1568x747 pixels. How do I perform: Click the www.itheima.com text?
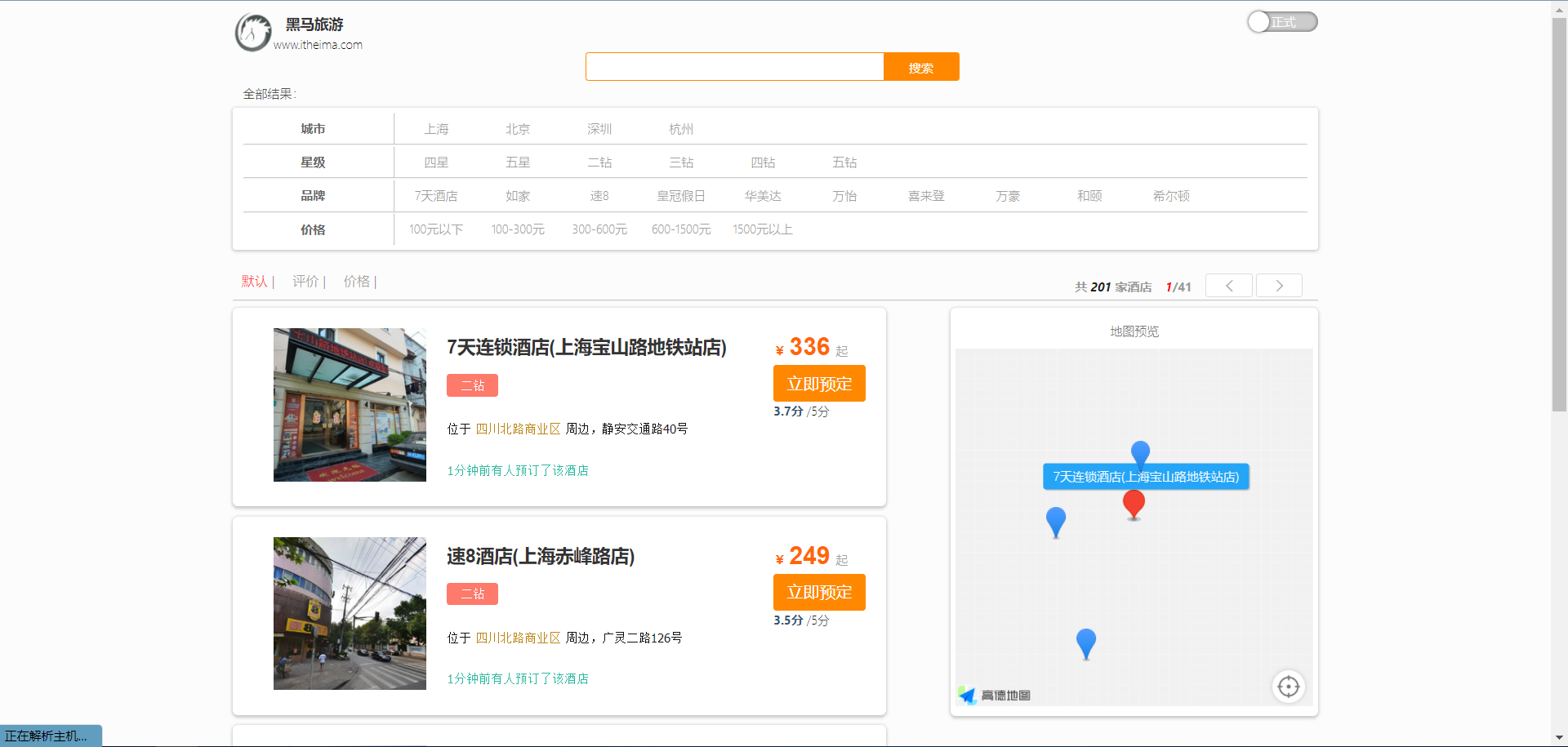click(x=318, y=45)
